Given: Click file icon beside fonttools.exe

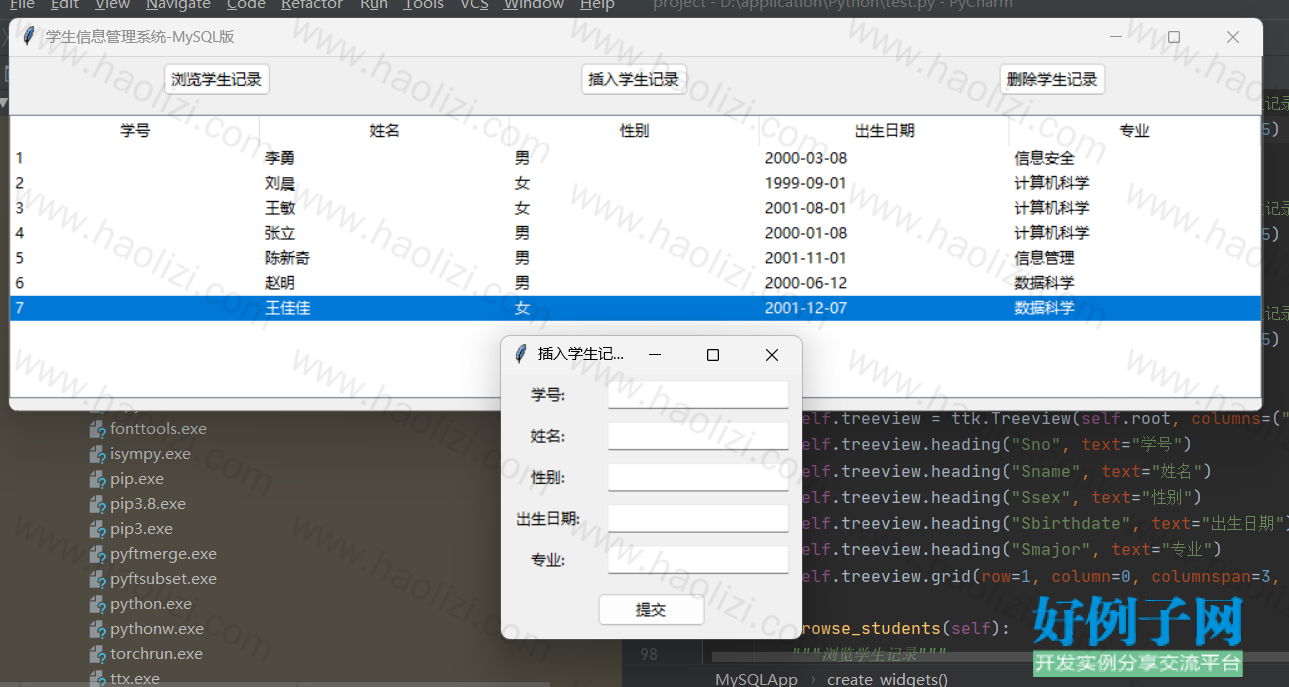Looking at the screenshot, I should 97,429.
